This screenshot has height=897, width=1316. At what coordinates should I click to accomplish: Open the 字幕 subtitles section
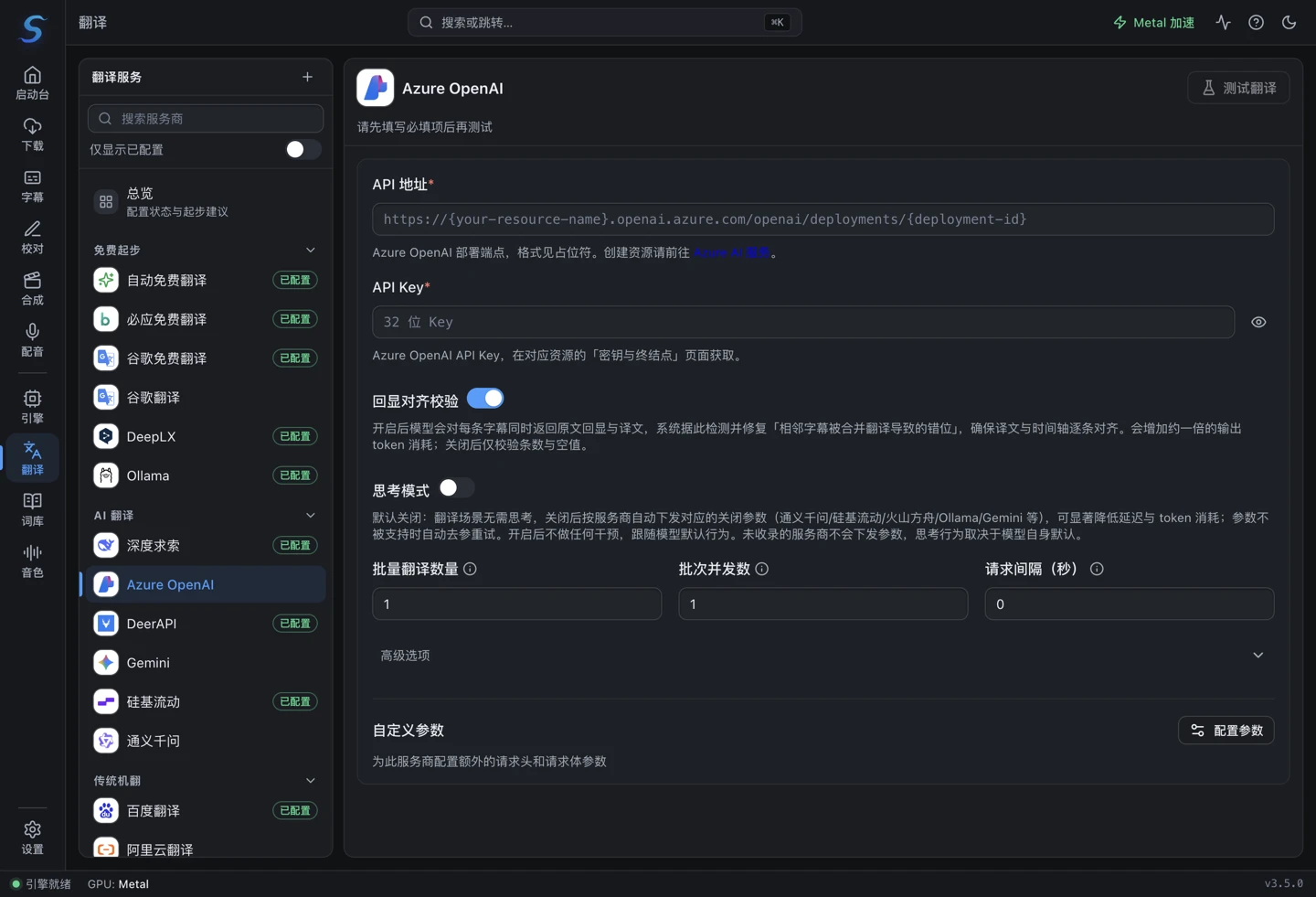point(32,186)
